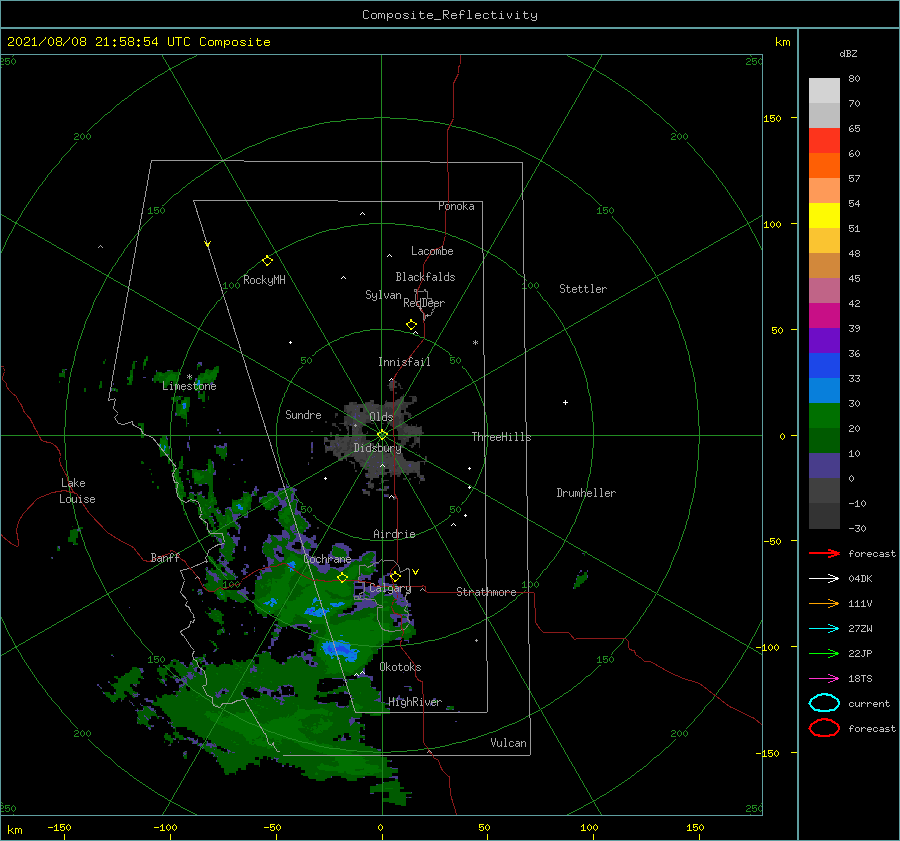The image size is (900, 841).
Task: Click the cyan 27ZW arrow legend icon
Action: (824, 629)
